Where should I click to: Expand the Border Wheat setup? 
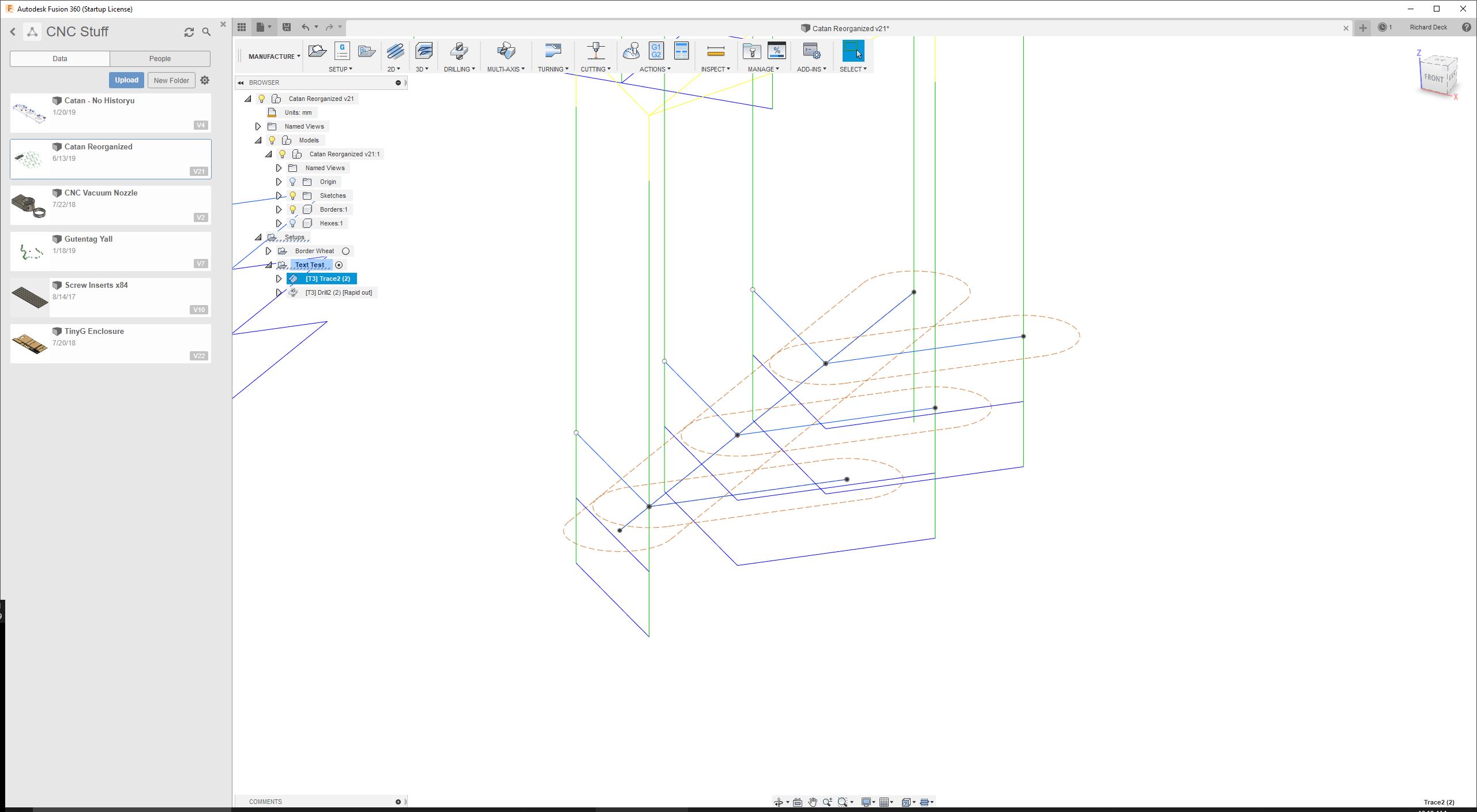(269, 251)
